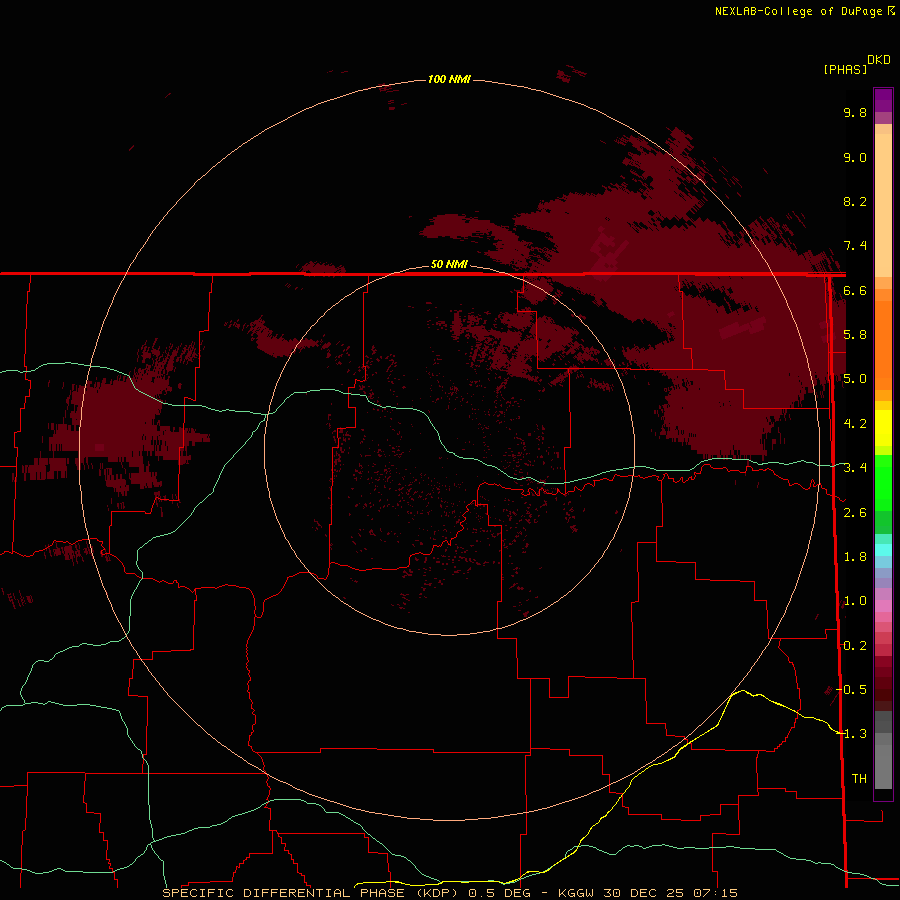This screenshot has height=900, width=900.
Task: Click the 5.8 scale value
Action: [855, 335]
